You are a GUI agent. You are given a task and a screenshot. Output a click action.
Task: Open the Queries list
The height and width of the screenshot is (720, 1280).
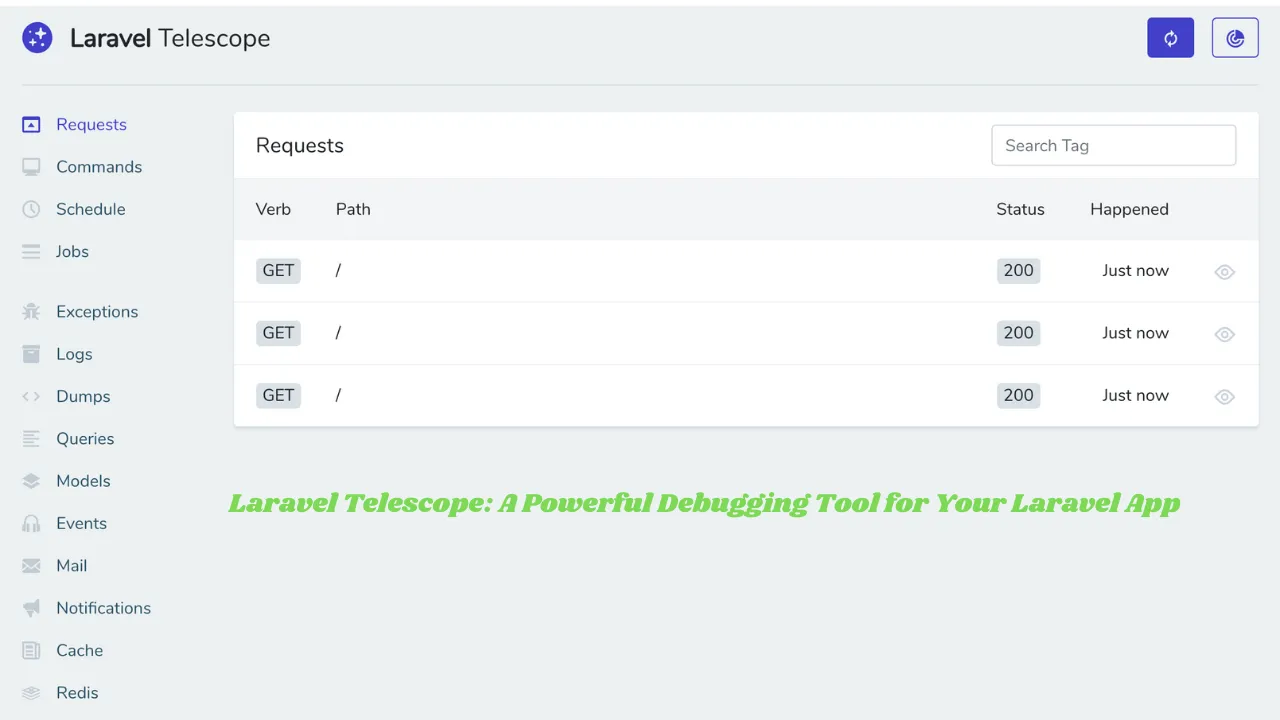(85, 438)
